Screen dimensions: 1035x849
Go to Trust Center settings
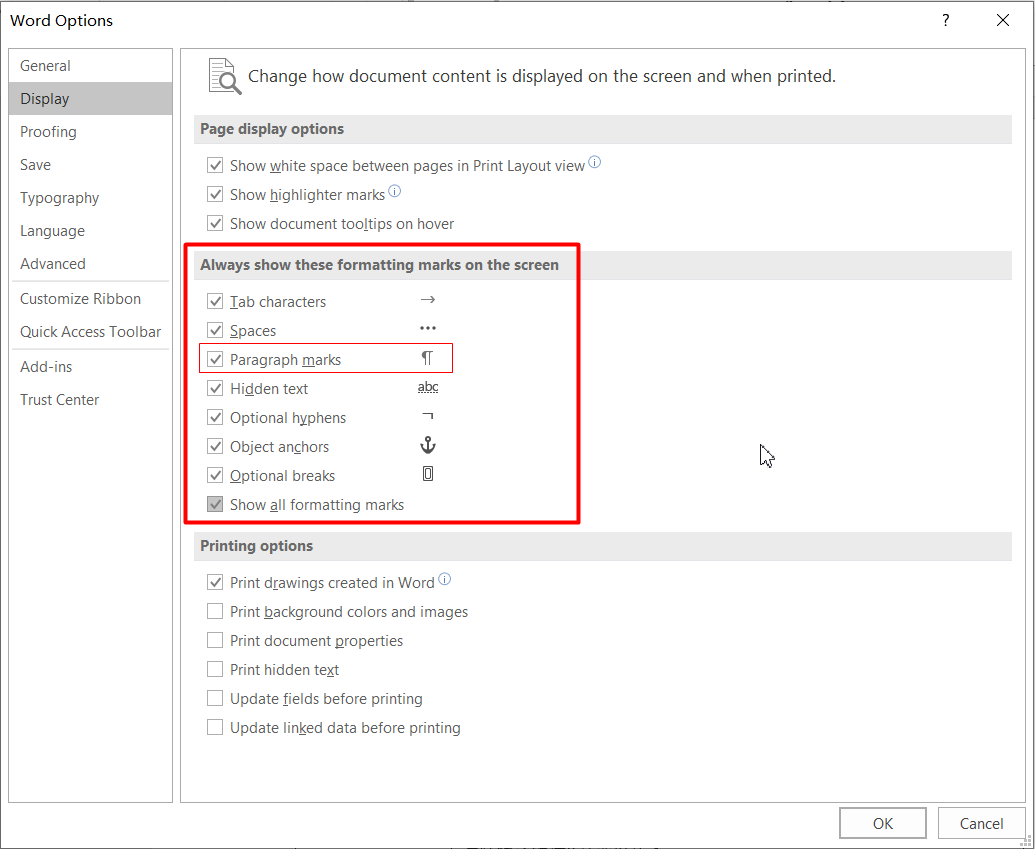point(90,400)
